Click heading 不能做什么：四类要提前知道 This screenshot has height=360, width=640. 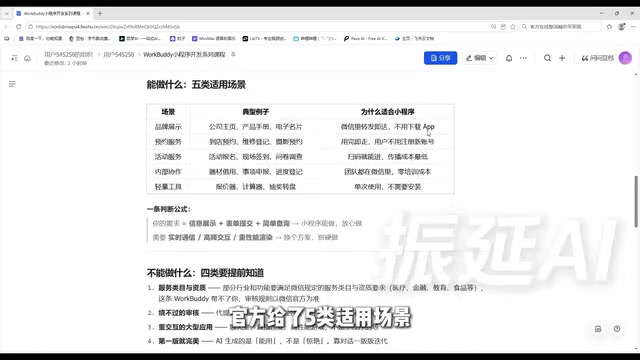tap(205, 273)
